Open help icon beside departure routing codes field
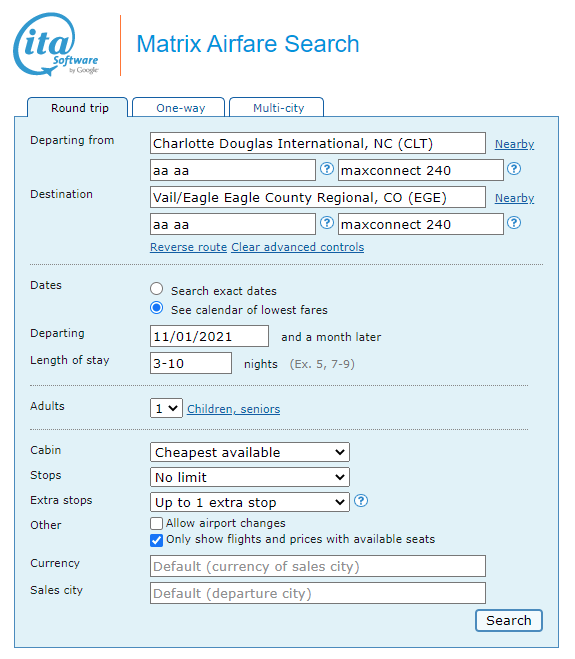 tap(327, 169)
